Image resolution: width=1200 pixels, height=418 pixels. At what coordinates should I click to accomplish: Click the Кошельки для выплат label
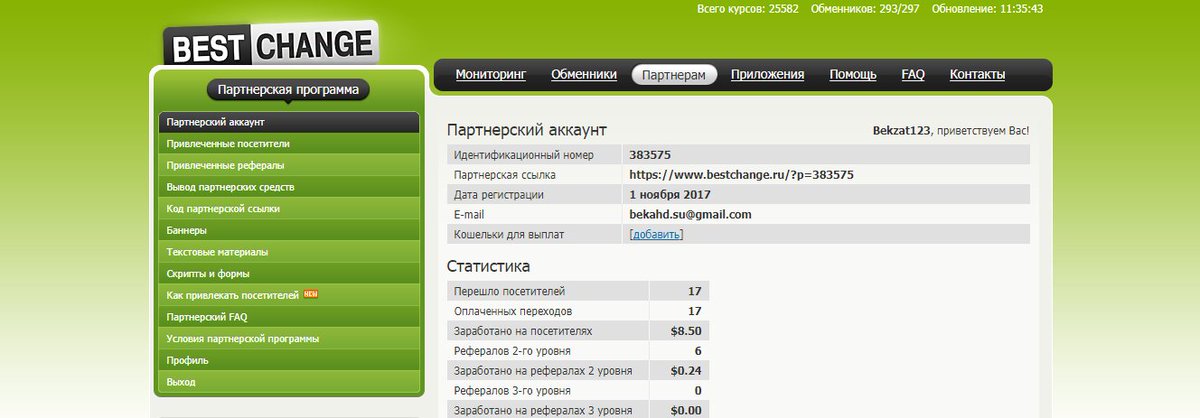pos(509,234)
